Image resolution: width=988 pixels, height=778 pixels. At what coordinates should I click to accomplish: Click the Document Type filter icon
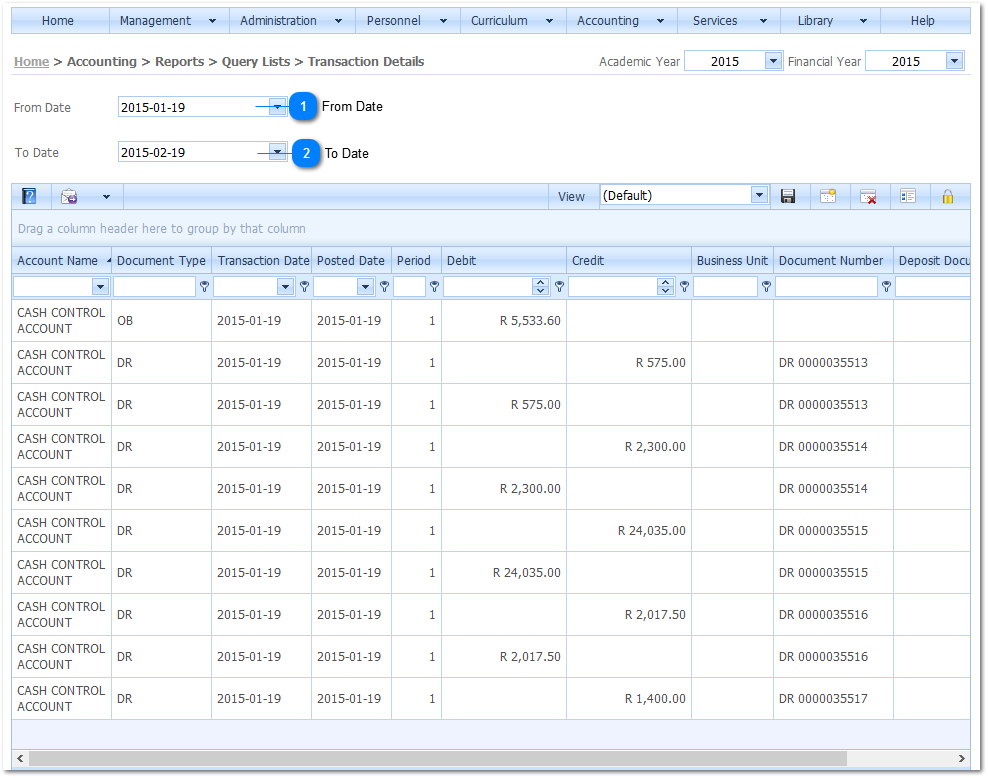pos(205,287)
